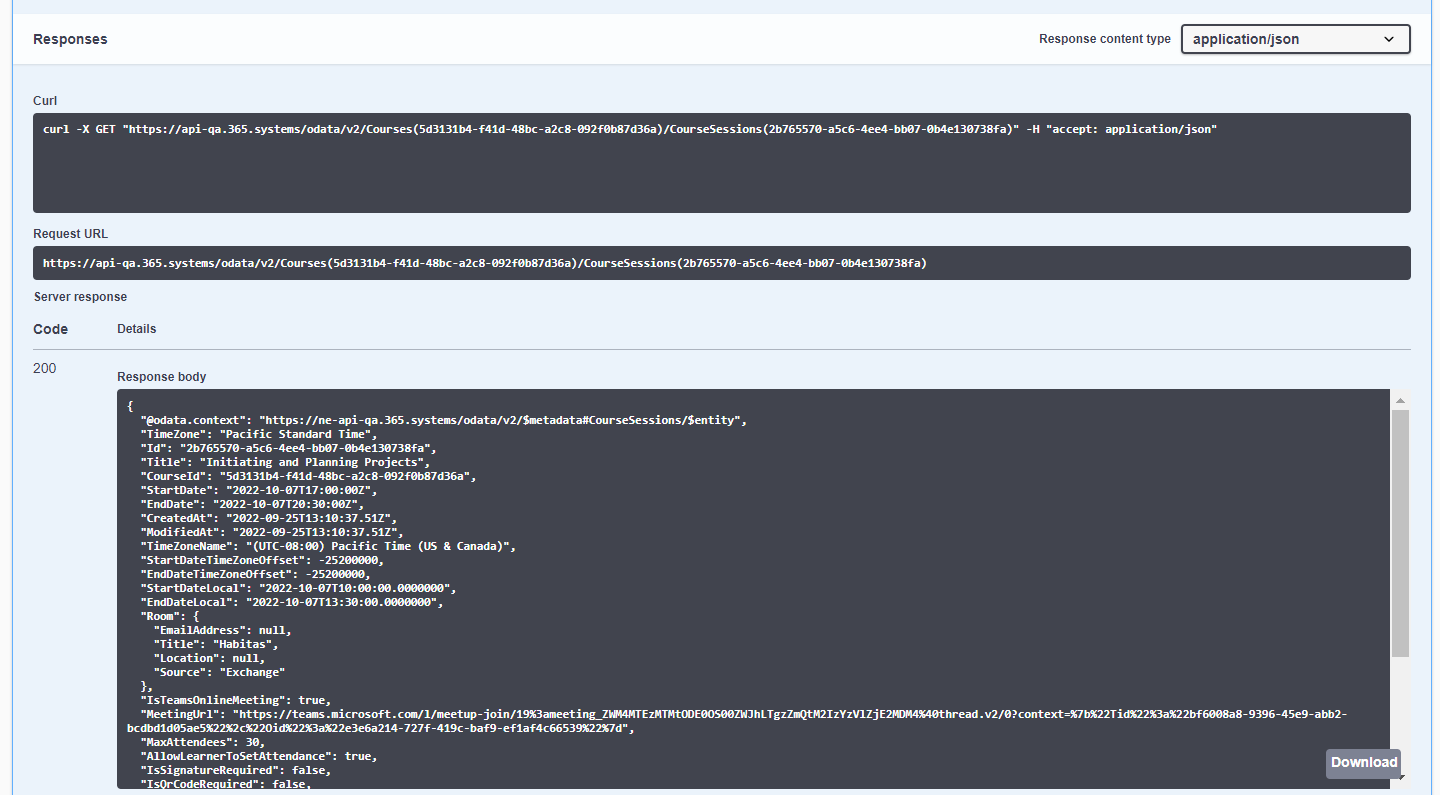1440x795 pixels.
Task: Click the "EmailAddress": null line
Action: tap(222, 630)
